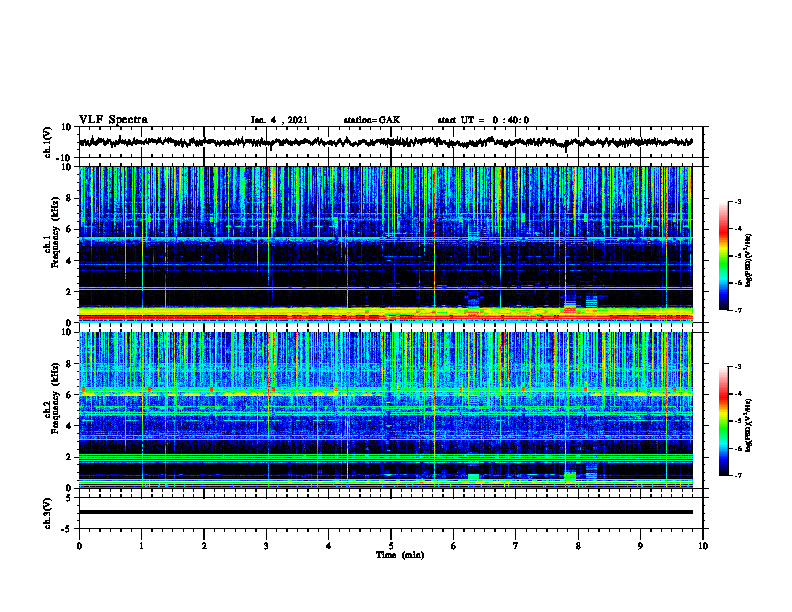Click the "ch.1(V)" axis label
The height and width of the screenshot is (612, 792).
pos(49,142)
